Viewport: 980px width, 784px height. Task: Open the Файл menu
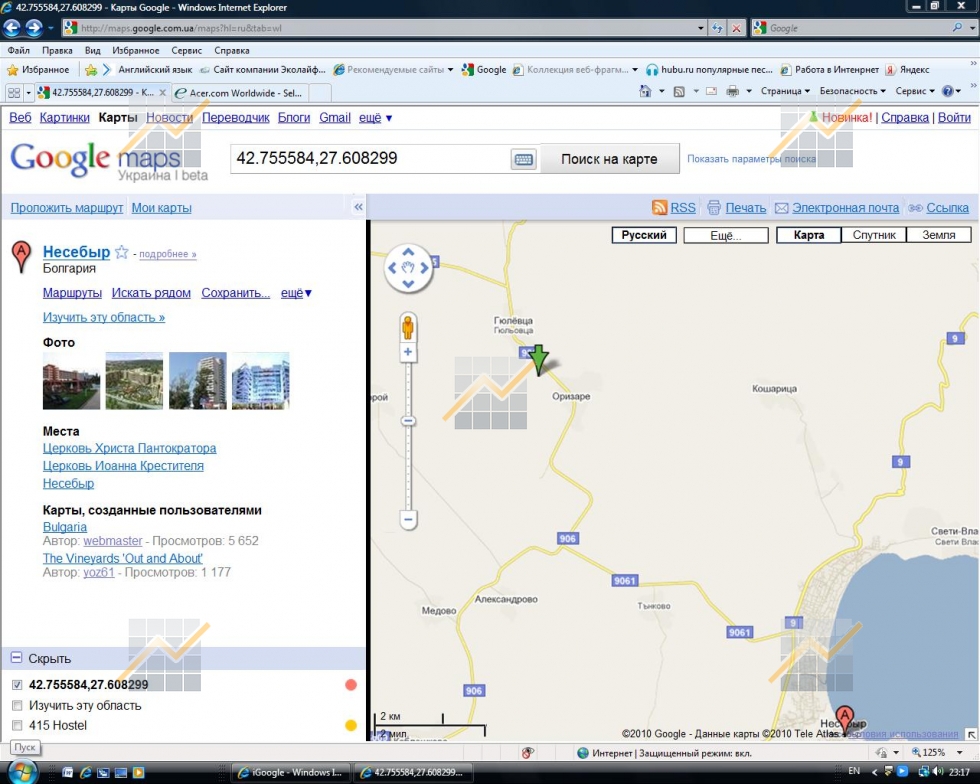click(19, 50)
